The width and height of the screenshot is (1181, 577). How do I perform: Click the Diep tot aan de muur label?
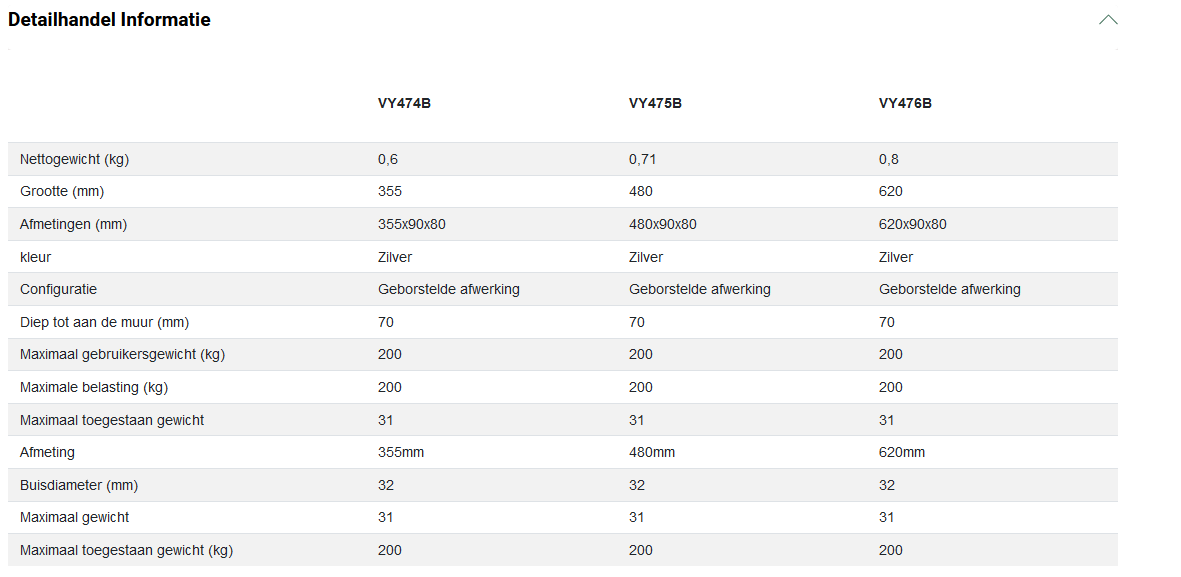(x=104, y=322)
